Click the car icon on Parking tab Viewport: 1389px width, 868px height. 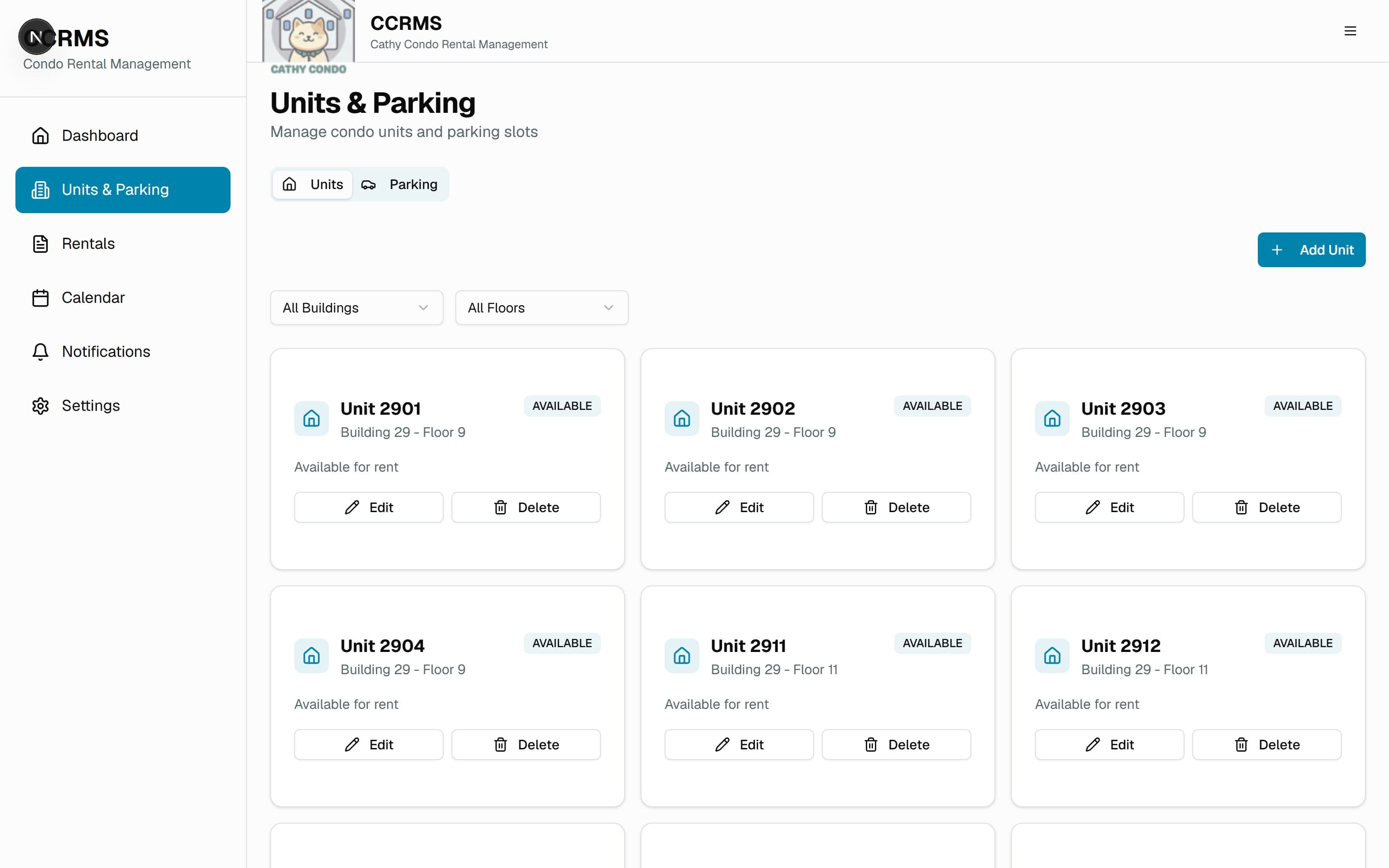pos(368,184)
